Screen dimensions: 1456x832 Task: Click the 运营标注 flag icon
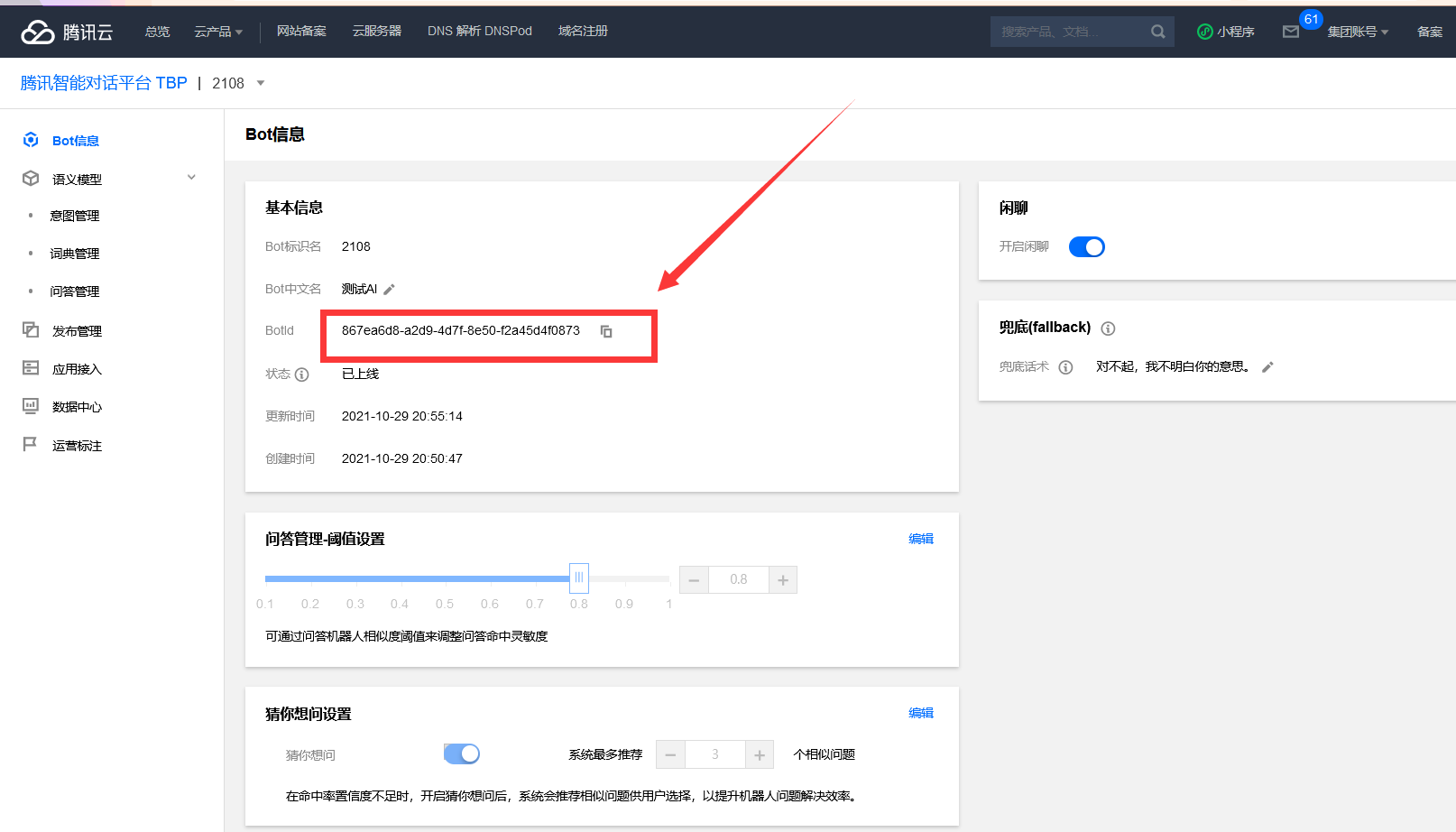(30, 444)
